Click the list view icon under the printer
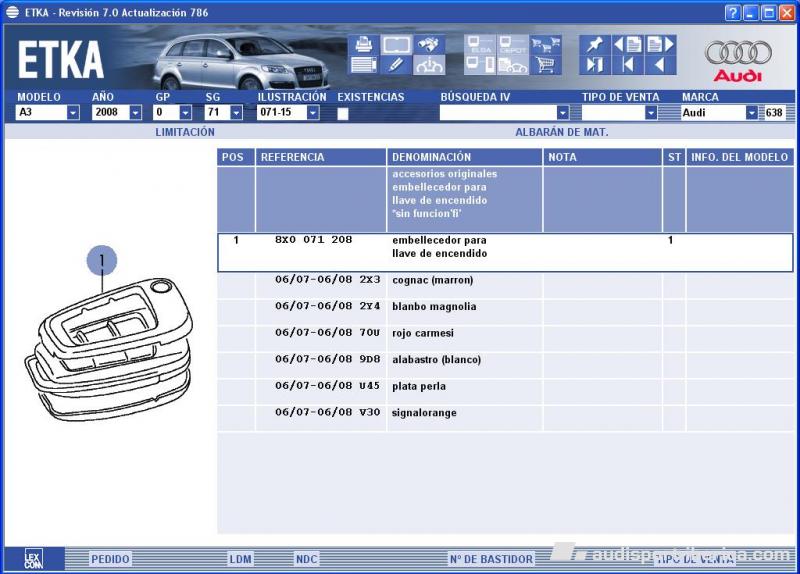 pos(364,65)
